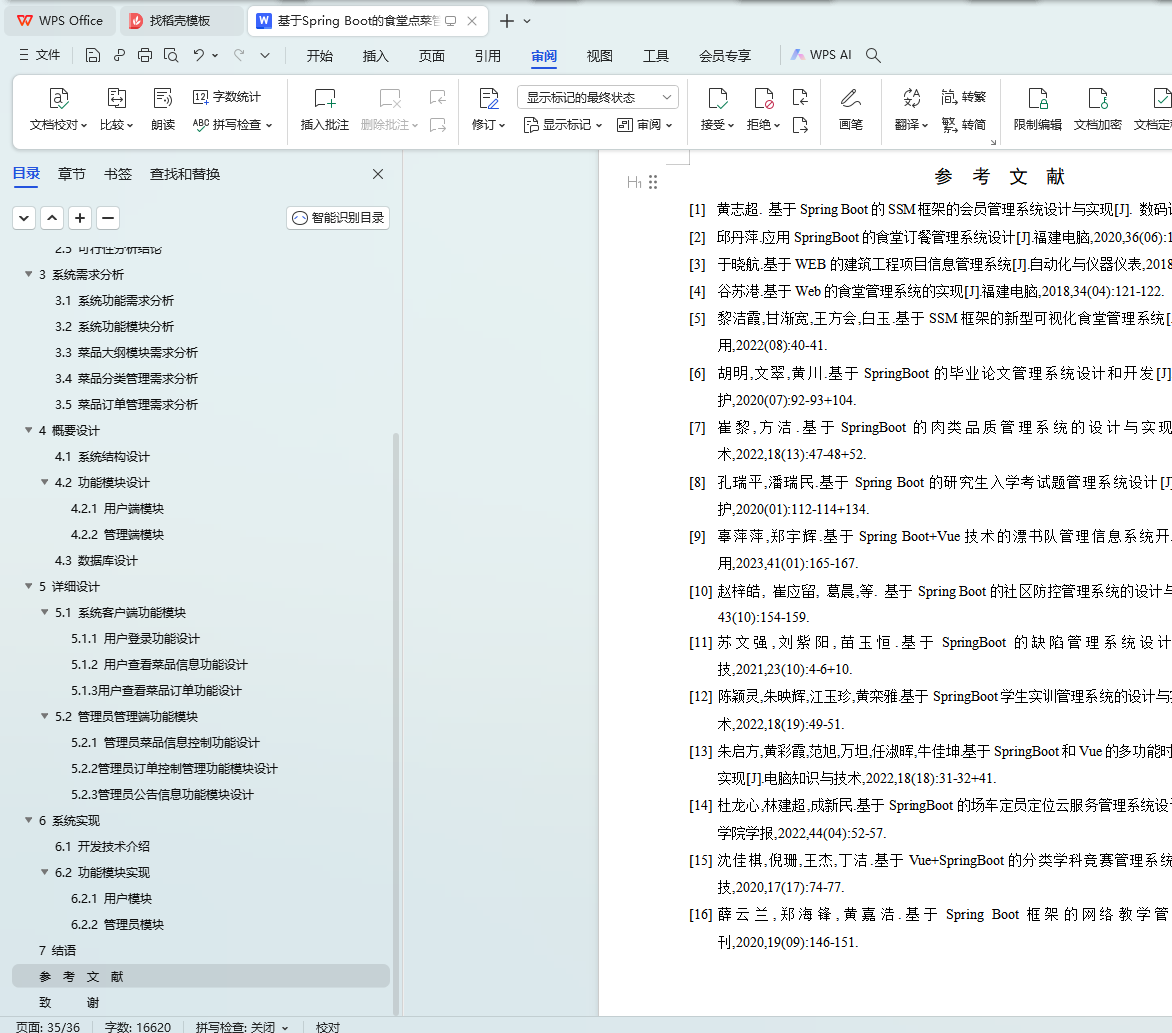Click the new tab plus button
The height and width of the screenshot is (1033, 1172).
click(507, 21)
